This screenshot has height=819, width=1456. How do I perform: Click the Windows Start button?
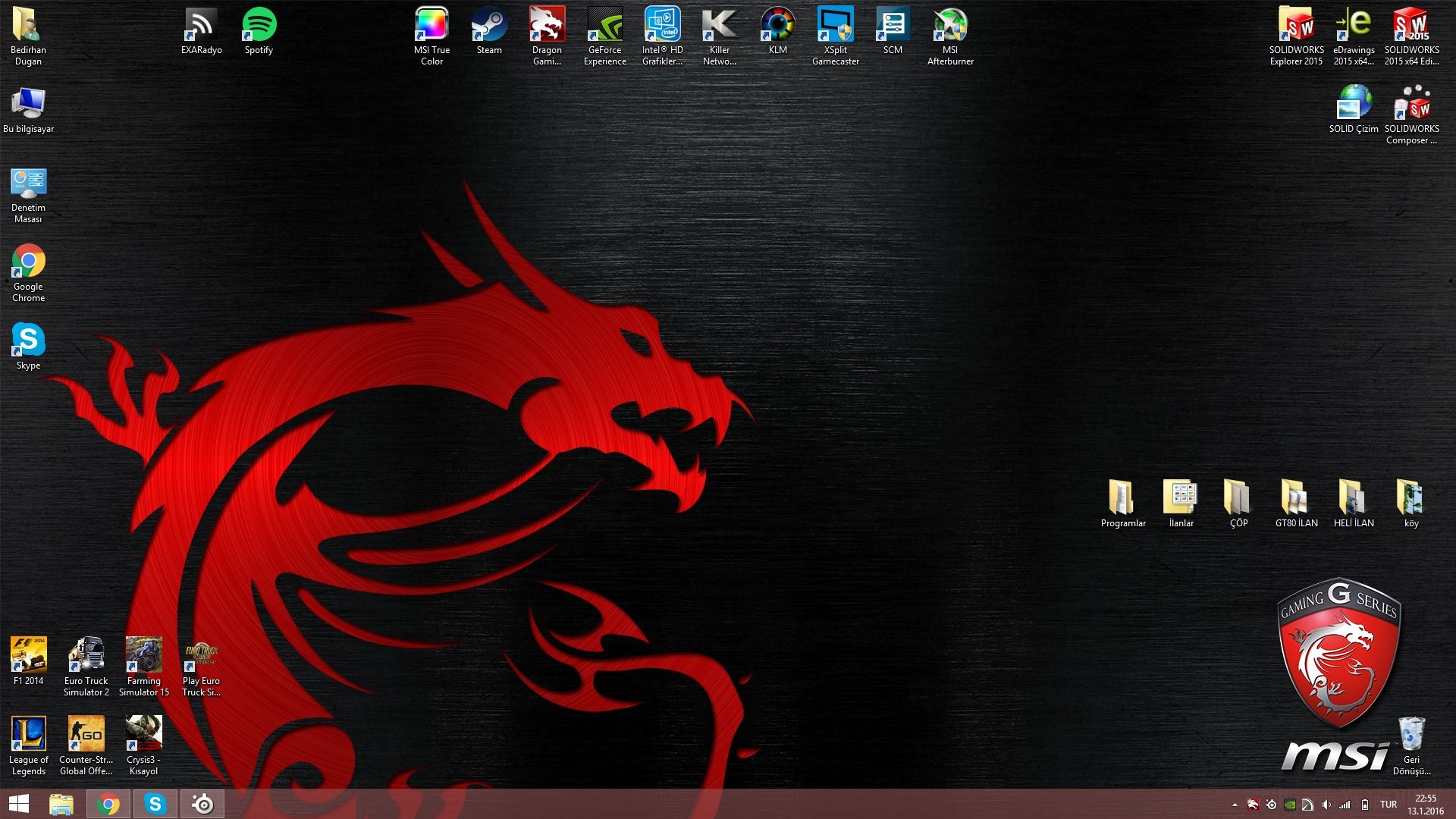(18, 804)
